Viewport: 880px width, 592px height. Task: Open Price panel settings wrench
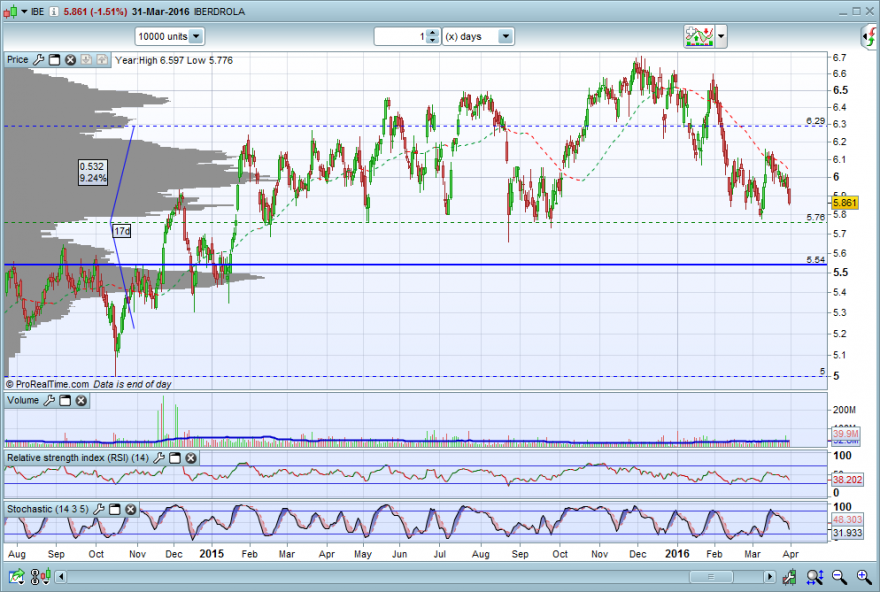tap(38, 59)
